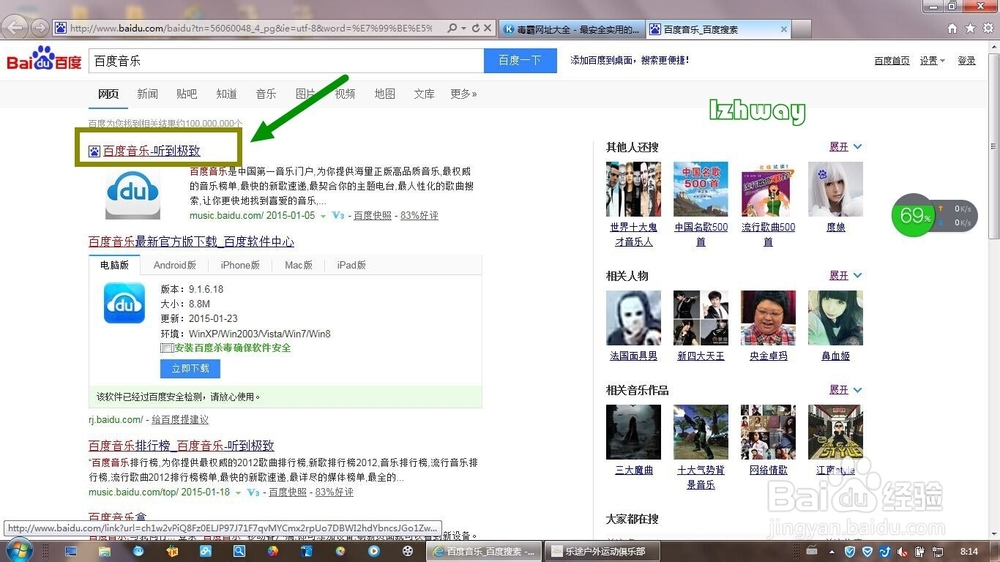Viewport: 1000px width, 562px height.
Task: Open 更多» more categories
Action: coord(464,94)
